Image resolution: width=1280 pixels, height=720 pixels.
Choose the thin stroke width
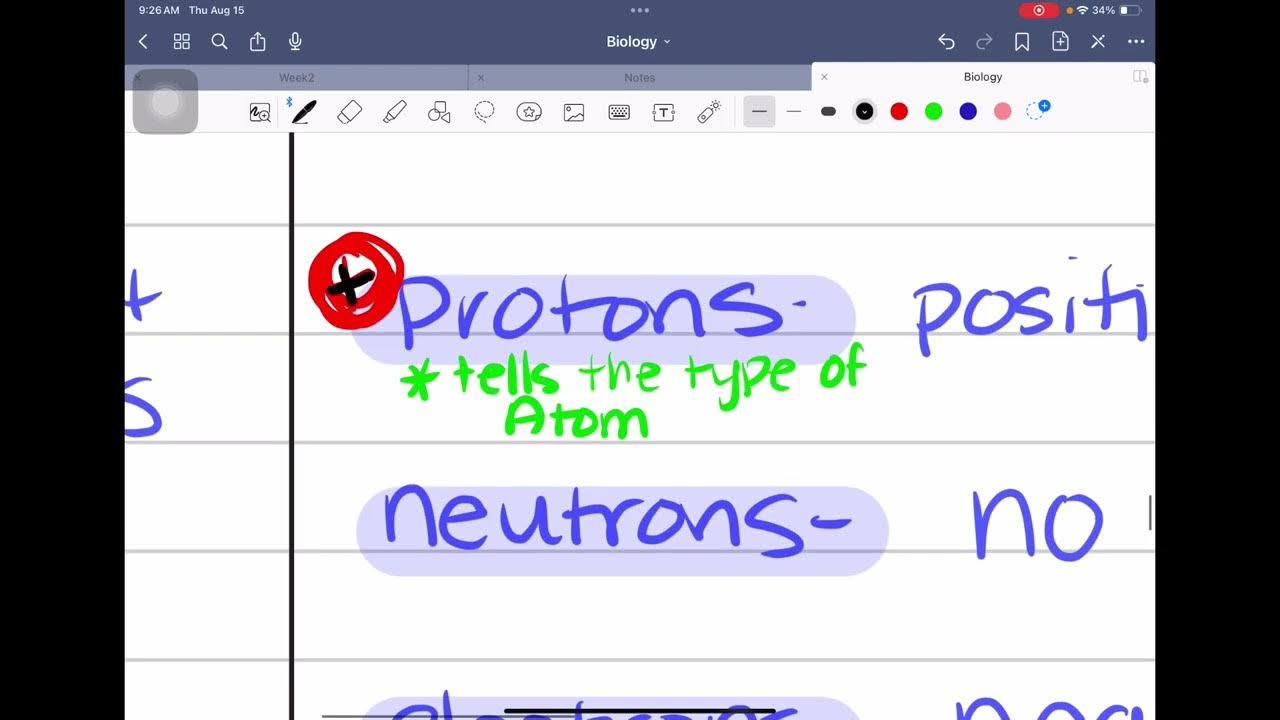point(760,111)
